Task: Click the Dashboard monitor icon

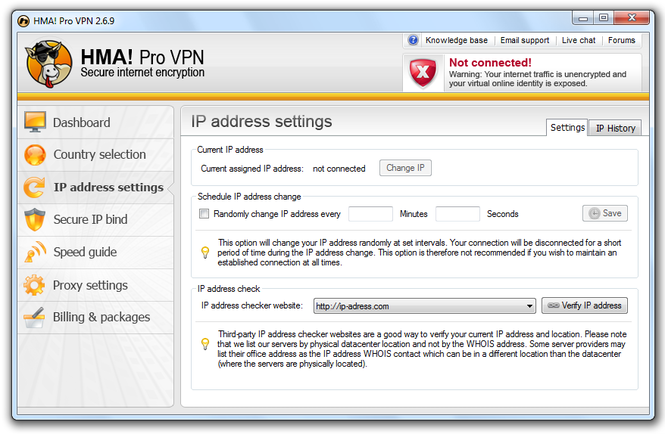Action: [35, 122]
